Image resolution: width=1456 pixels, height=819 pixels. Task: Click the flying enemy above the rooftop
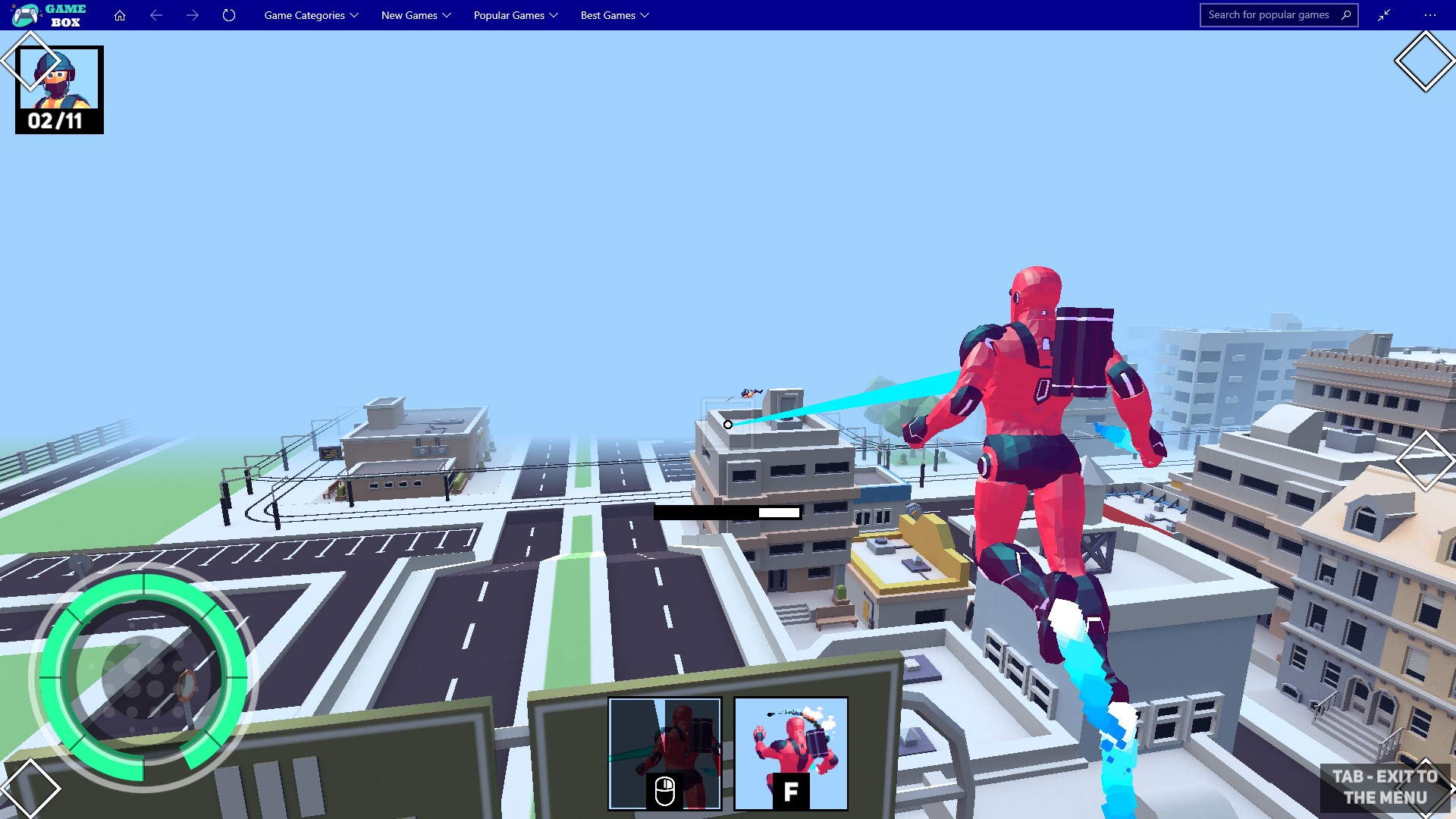(751, 393)
